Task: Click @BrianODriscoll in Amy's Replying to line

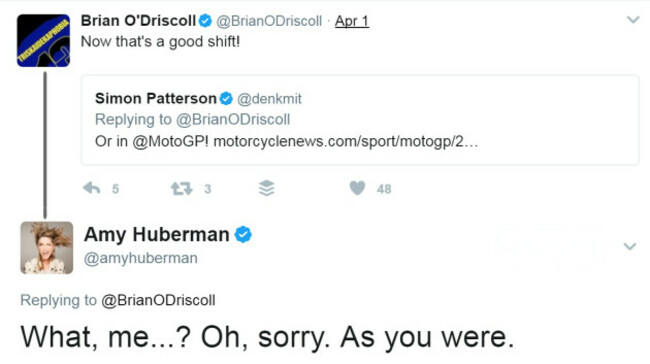Action: coord(158,300)
